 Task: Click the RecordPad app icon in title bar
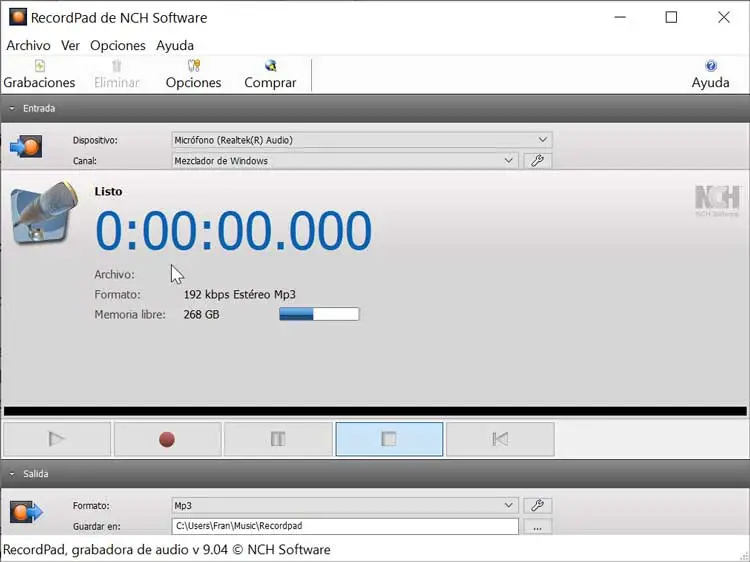[x=18, y=17]
